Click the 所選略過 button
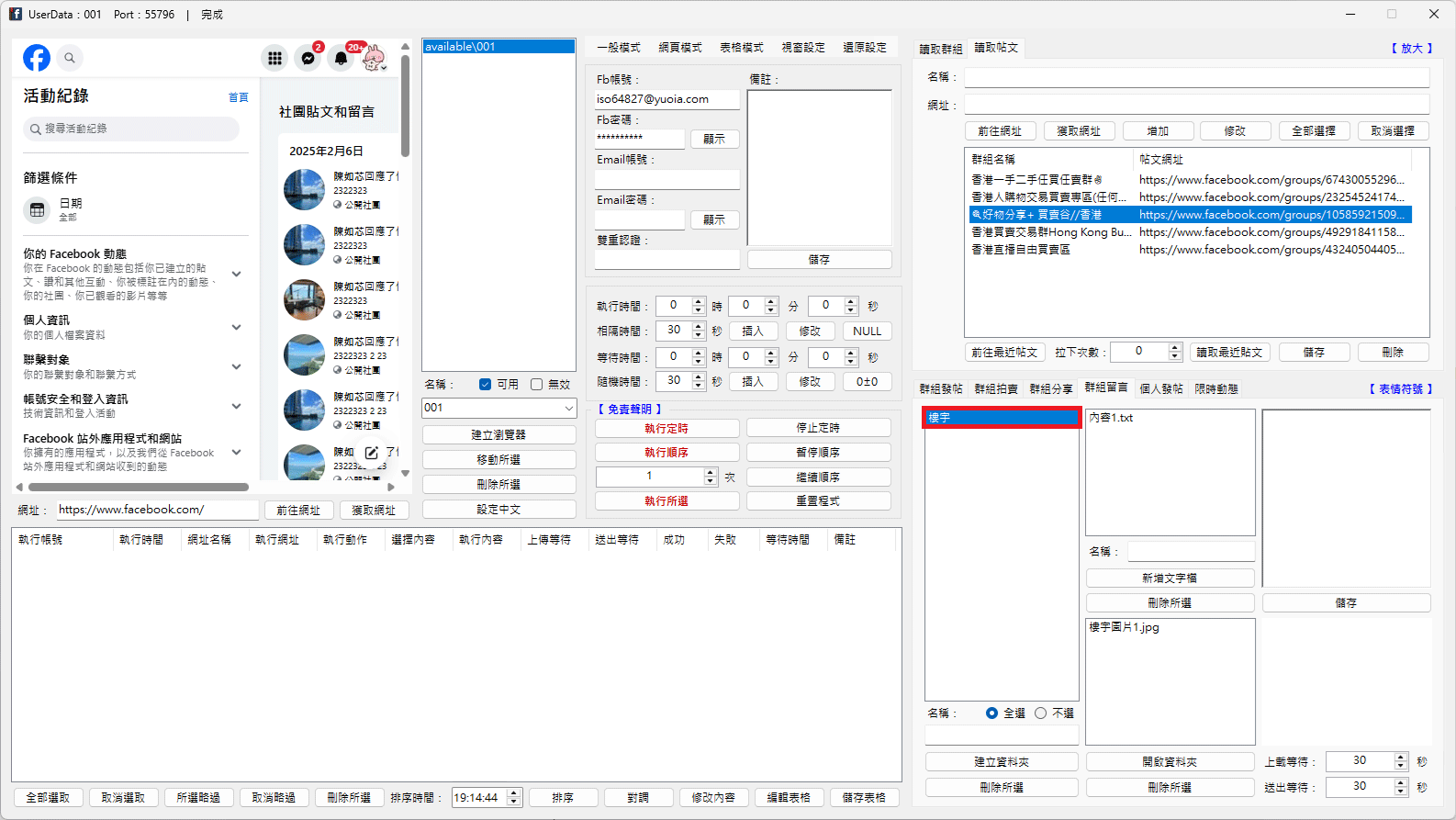 pos(198,798)
